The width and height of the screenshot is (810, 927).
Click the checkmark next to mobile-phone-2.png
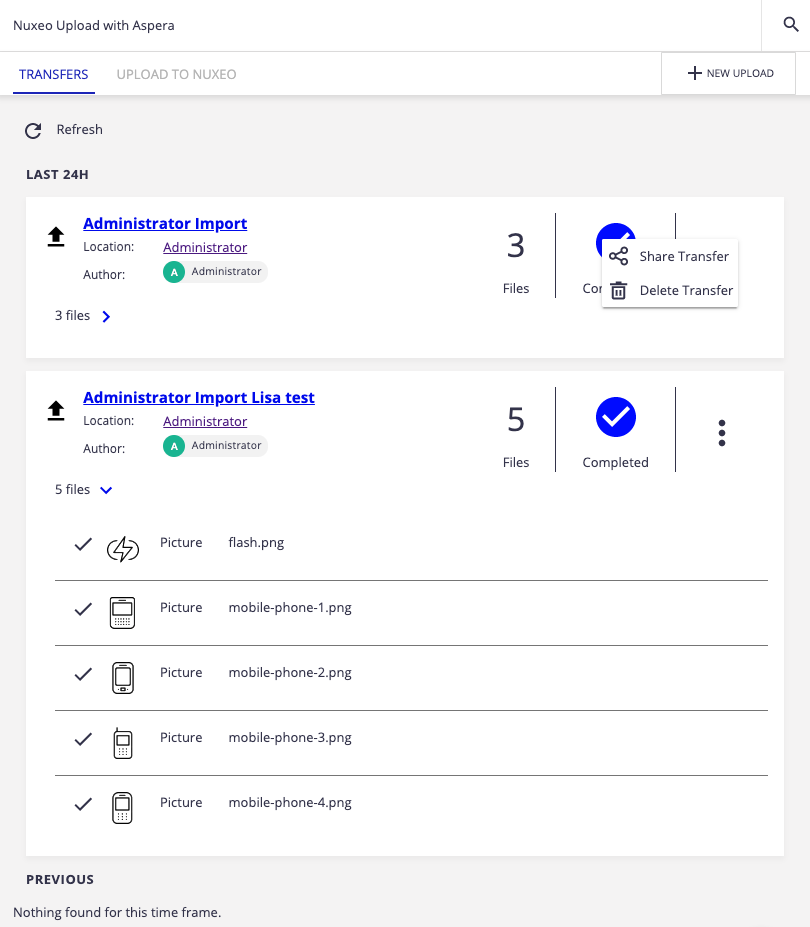(84, 674)
